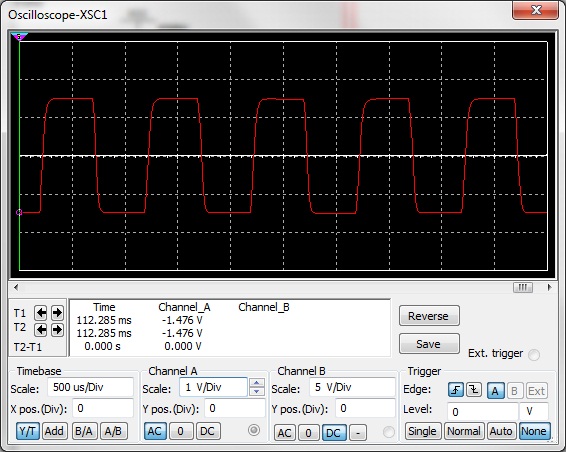Click the trigger Level input field
This screenshot has width=566, height=452.
click(x=483, y=412)
